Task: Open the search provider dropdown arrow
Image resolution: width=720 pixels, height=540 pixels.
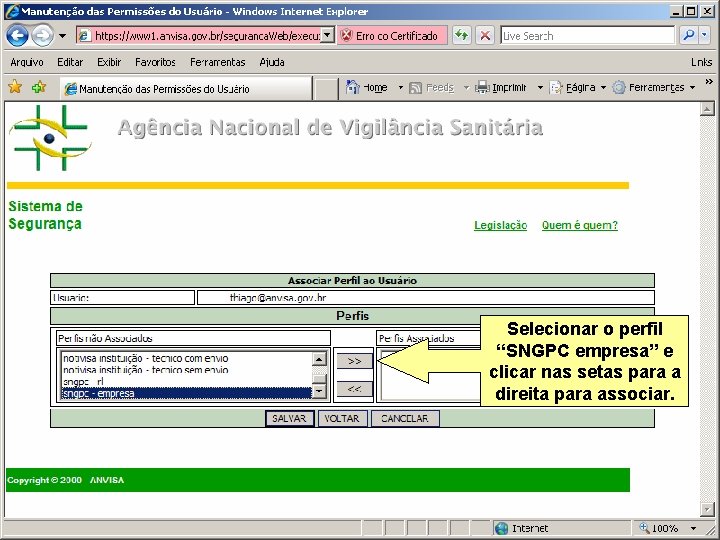Action: (x=705, y=35)
